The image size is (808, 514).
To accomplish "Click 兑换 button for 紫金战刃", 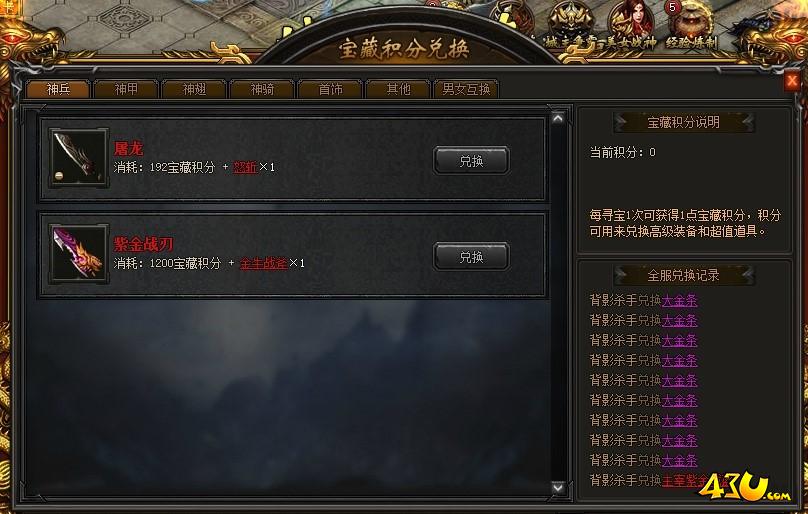I will 472,257.
